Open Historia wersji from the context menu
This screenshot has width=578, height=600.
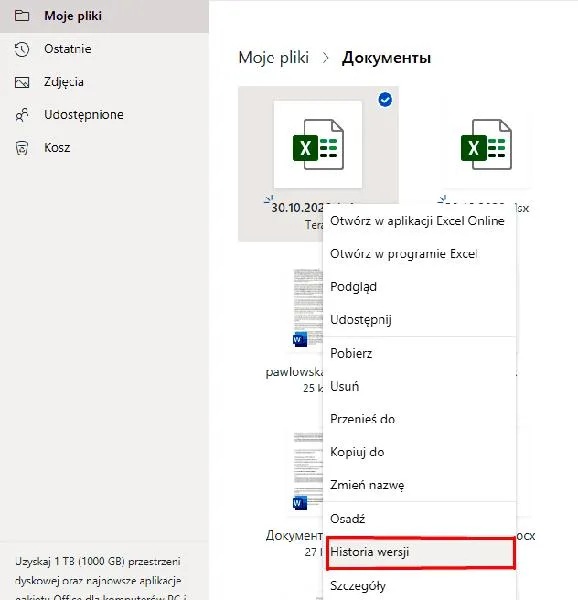click(420, 553)
